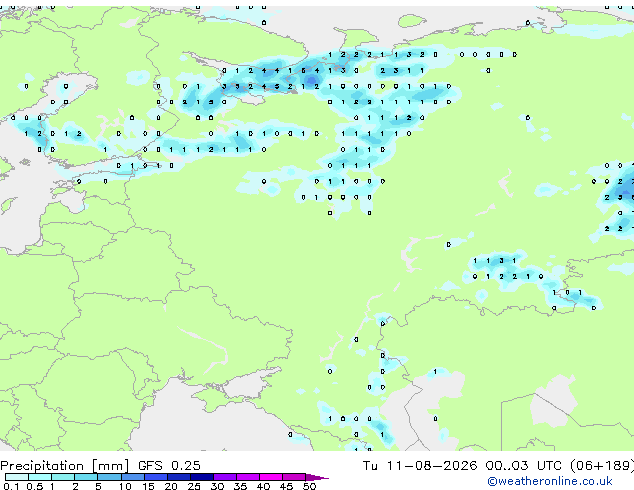Click the 10–15 mm blue legend swatch
The width and height of the screenshot is (634, 490).
[133, 477]
